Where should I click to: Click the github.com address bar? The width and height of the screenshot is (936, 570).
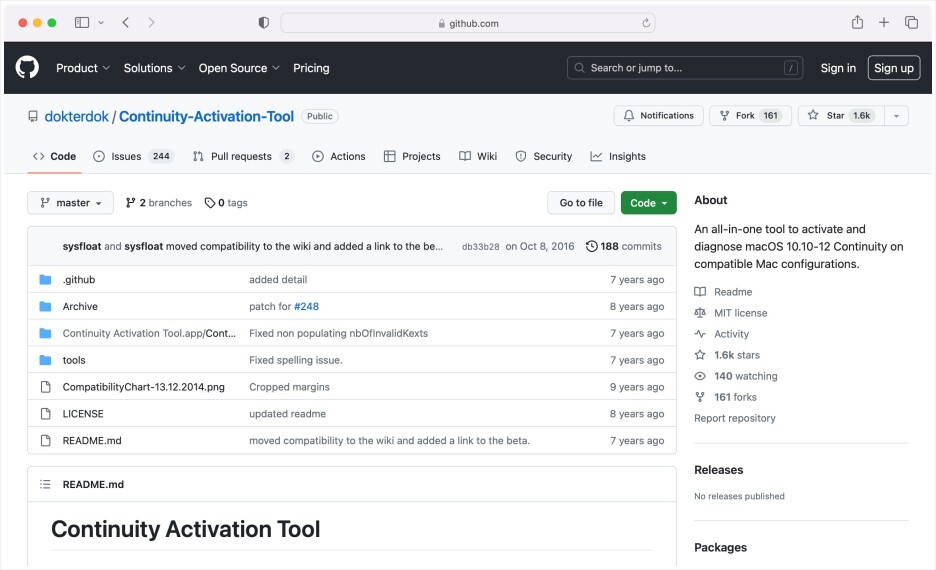(468, 23)
